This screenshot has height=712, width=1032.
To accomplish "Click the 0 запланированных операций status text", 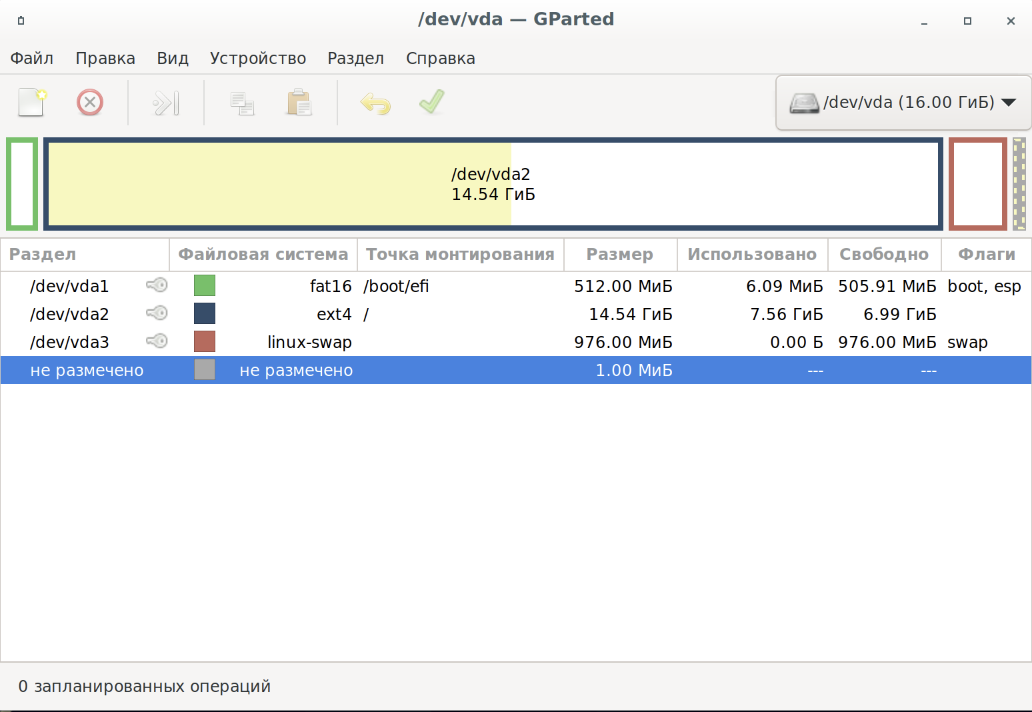I will [144, 686].
